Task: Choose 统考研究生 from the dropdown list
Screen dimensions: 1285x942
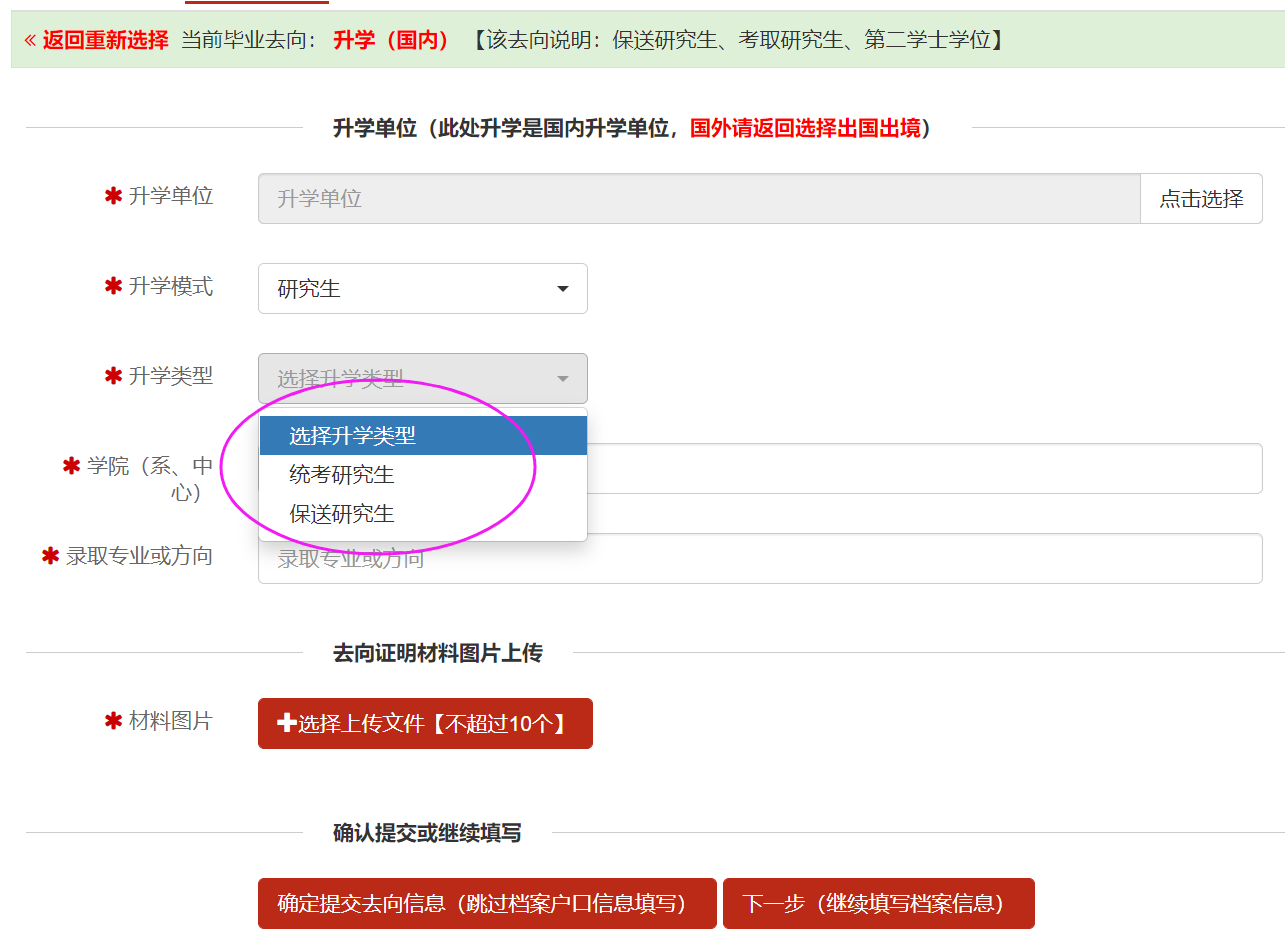Action: tap(423, 474)
